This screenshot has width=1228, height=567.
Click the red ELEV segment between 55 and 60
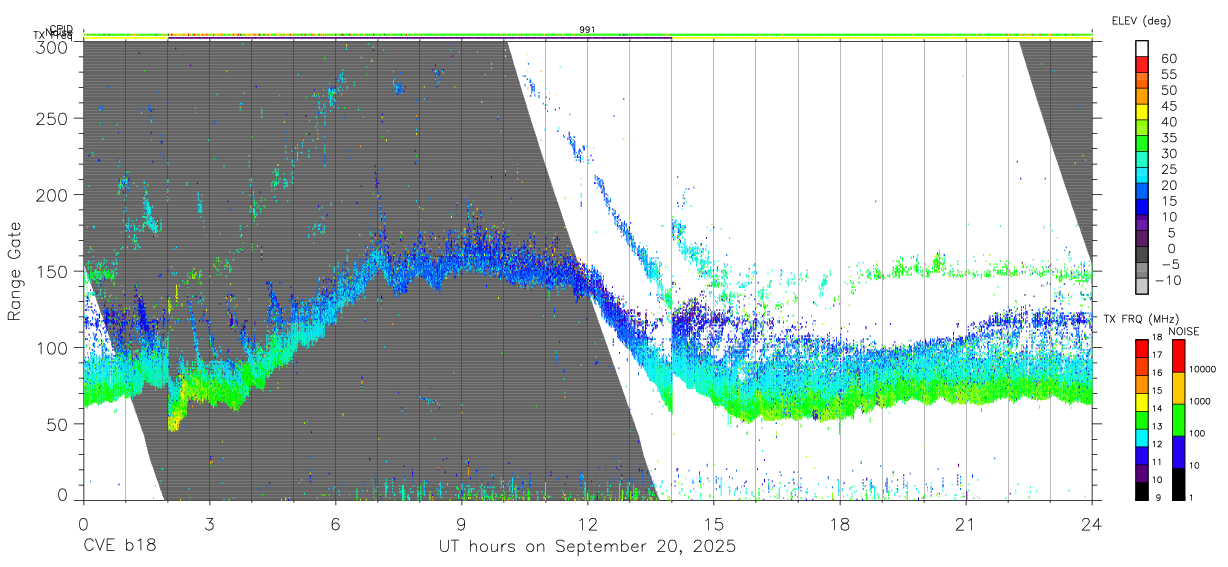point(1142,65)
